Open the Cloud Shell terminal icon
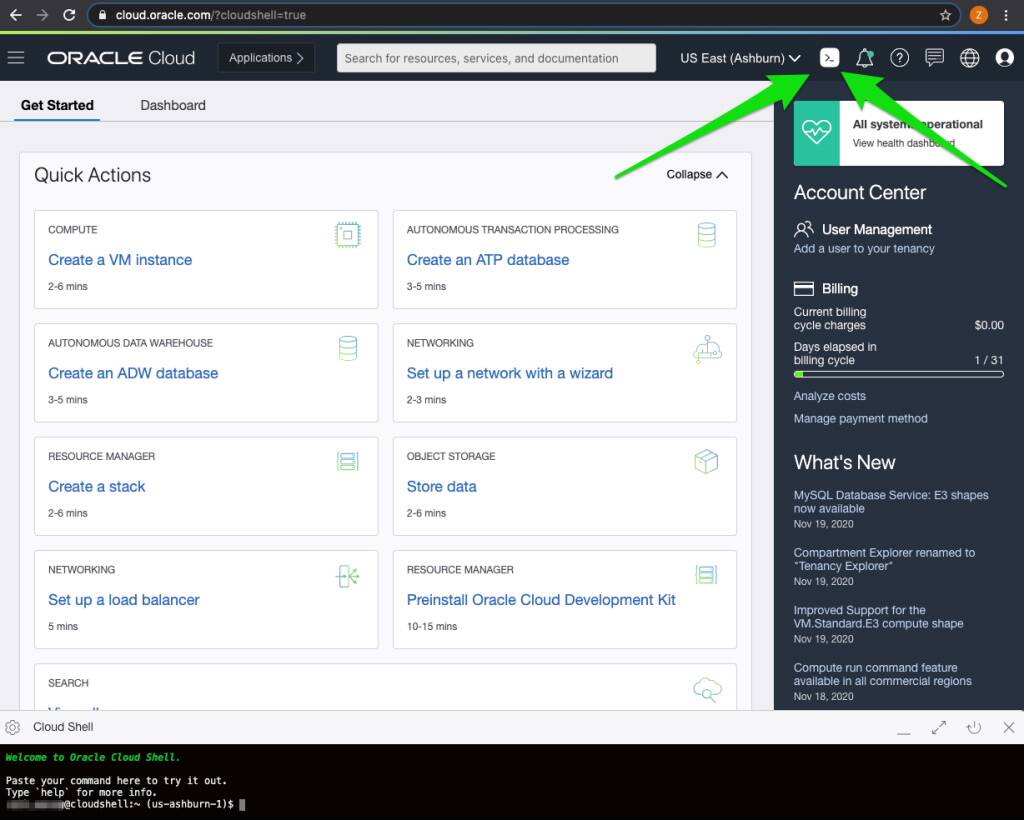 pyautogui.click(x=829, y=57)
